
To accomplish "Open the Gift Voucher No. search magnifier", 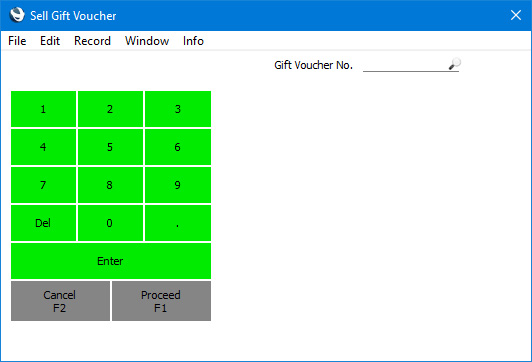I will [x=454, y=64].
